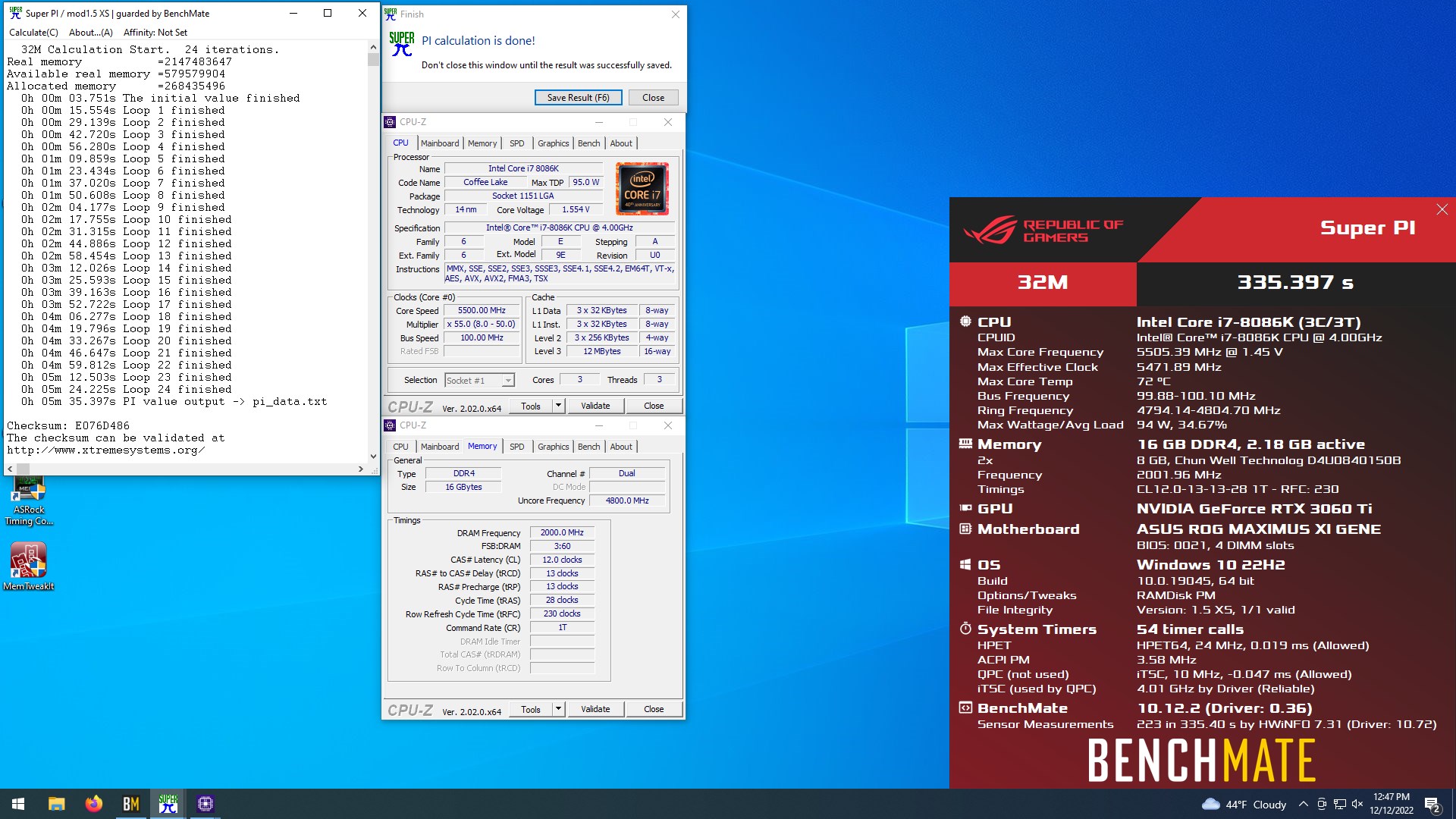Click the Super PI title bar icon
The height and width of the screenshot is (819, 1456).
pos(15,13)
